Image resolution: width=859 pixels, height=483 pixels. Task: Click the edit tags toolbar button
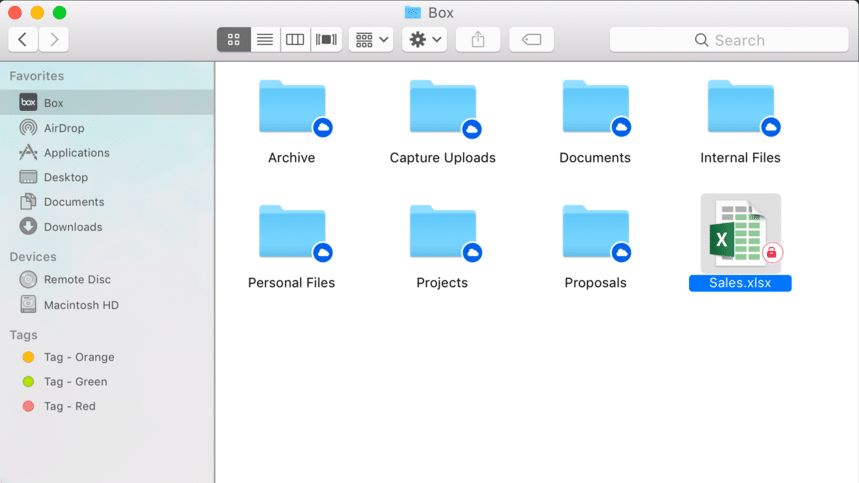pos(531,39)
